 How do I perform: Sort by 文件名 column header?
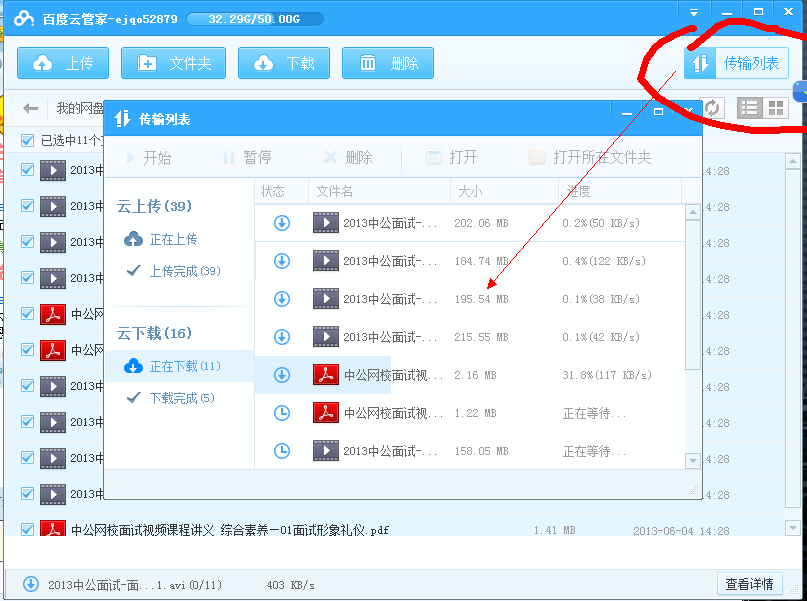[x=379, y=191]
